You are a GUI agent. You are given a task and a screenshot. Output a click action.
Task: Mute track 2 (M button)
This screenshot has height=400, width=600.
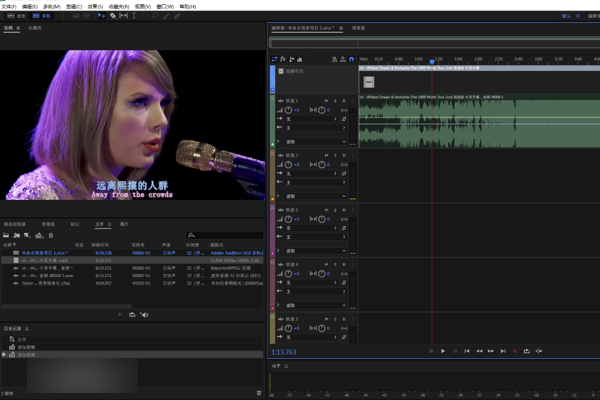point(326,155)
